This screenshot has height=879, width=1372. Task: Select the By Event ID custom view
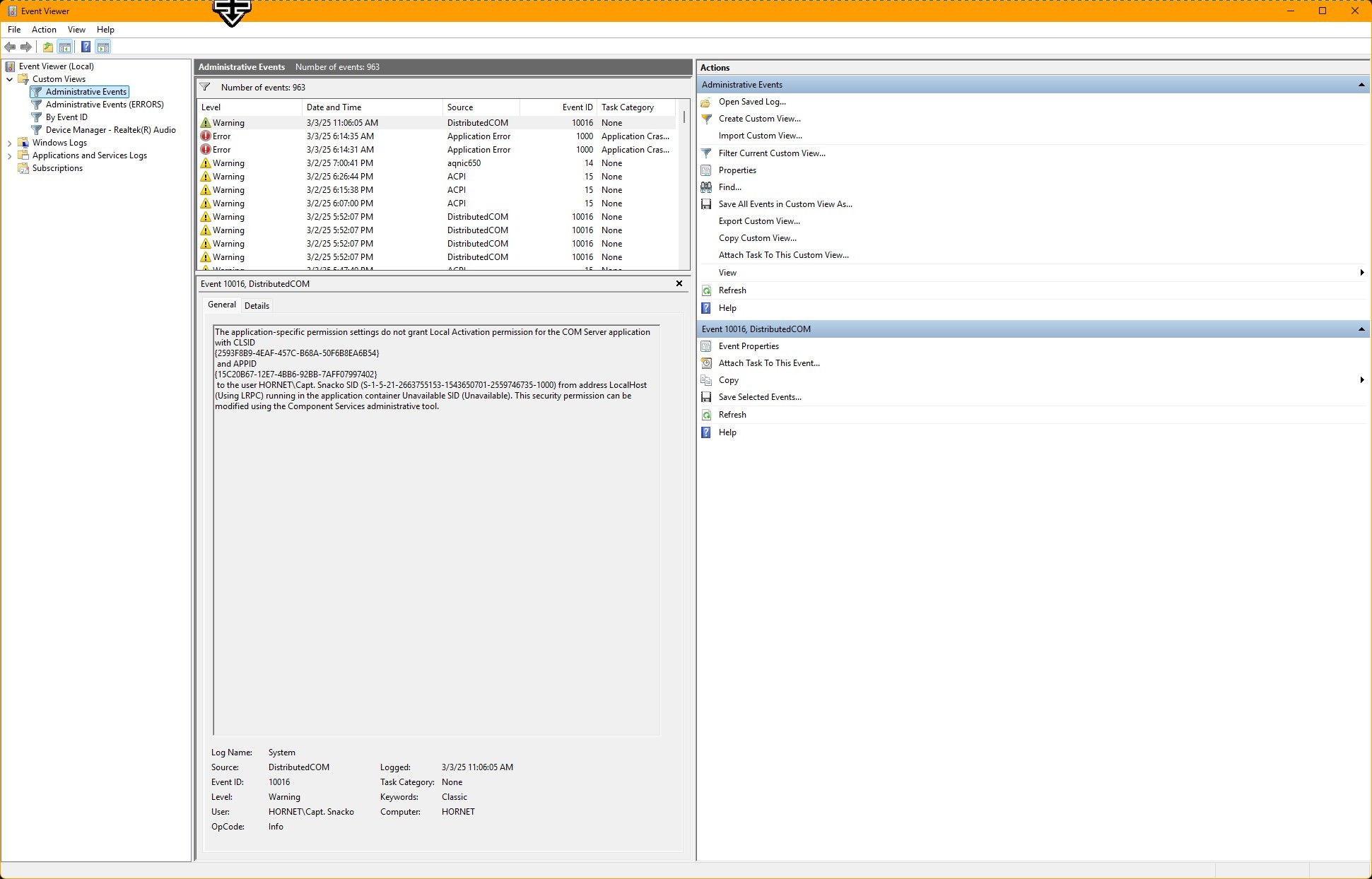(x=66, y=117)
